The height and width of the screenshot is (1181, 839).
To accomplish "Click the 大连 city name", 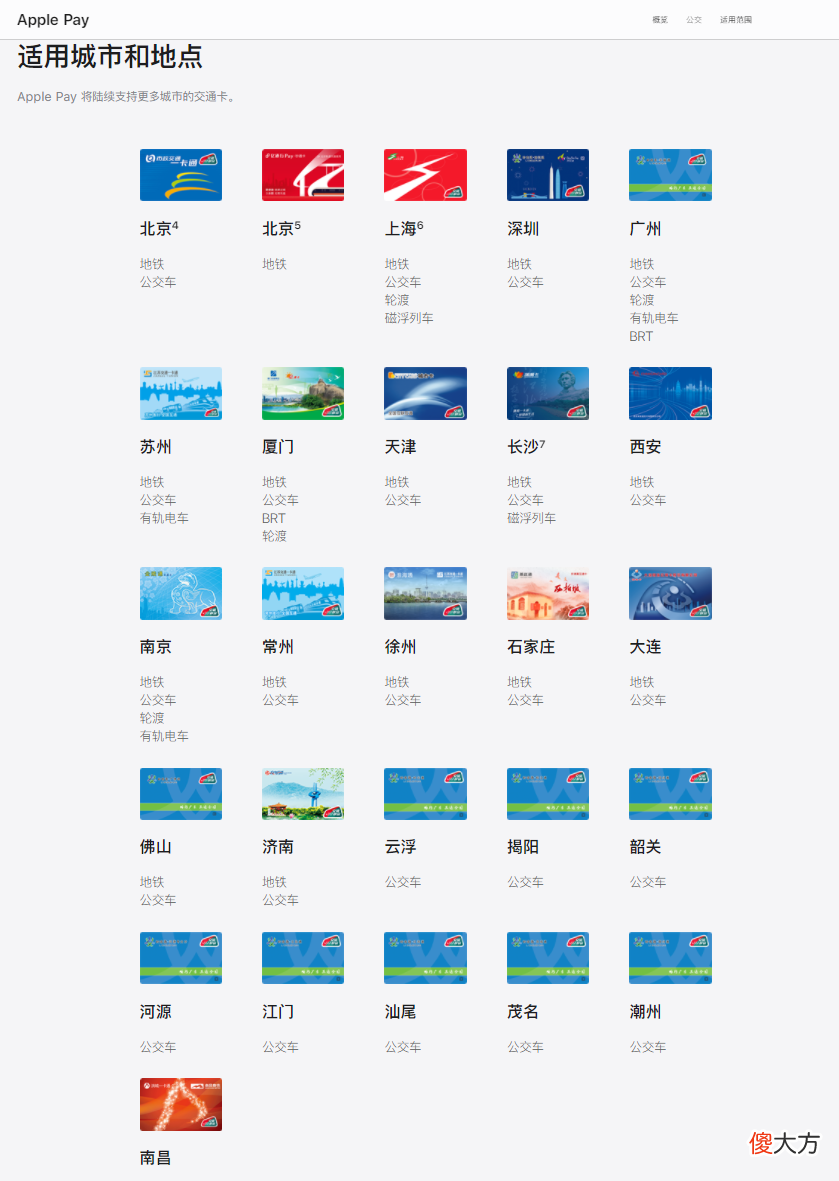I will 645,647.
